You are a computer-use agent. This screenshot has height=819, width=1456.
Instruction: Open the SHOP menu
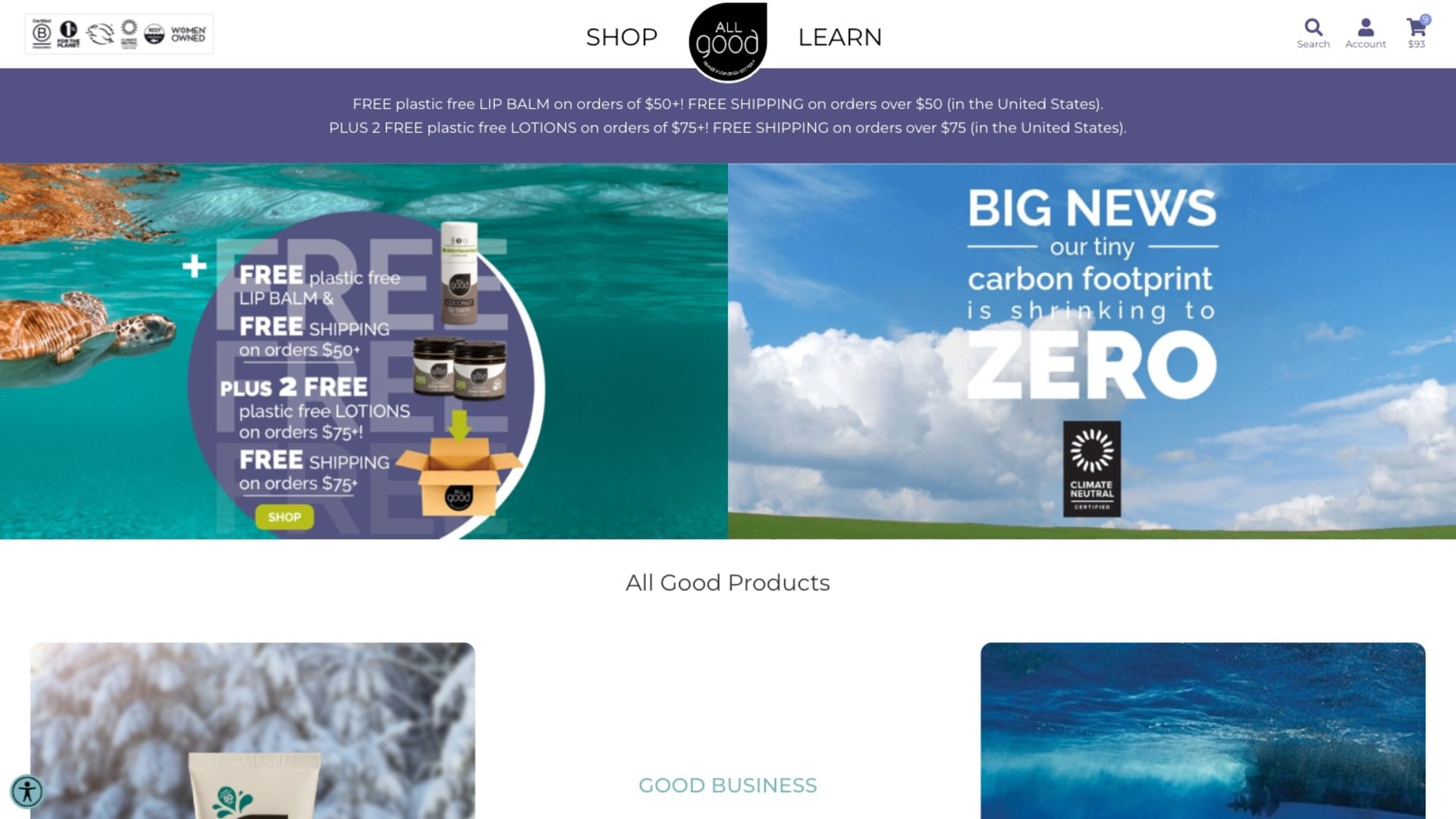(x=621, y=36)
